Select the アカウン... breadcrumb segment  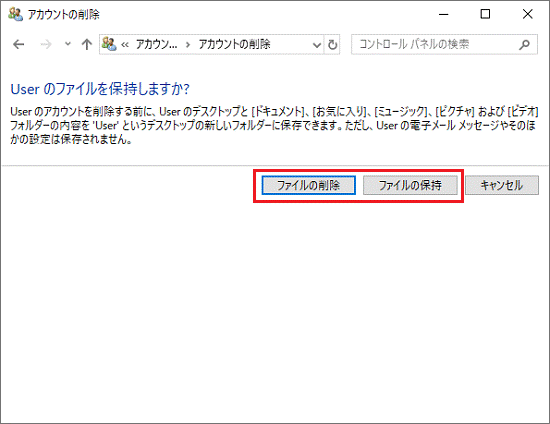156,44
